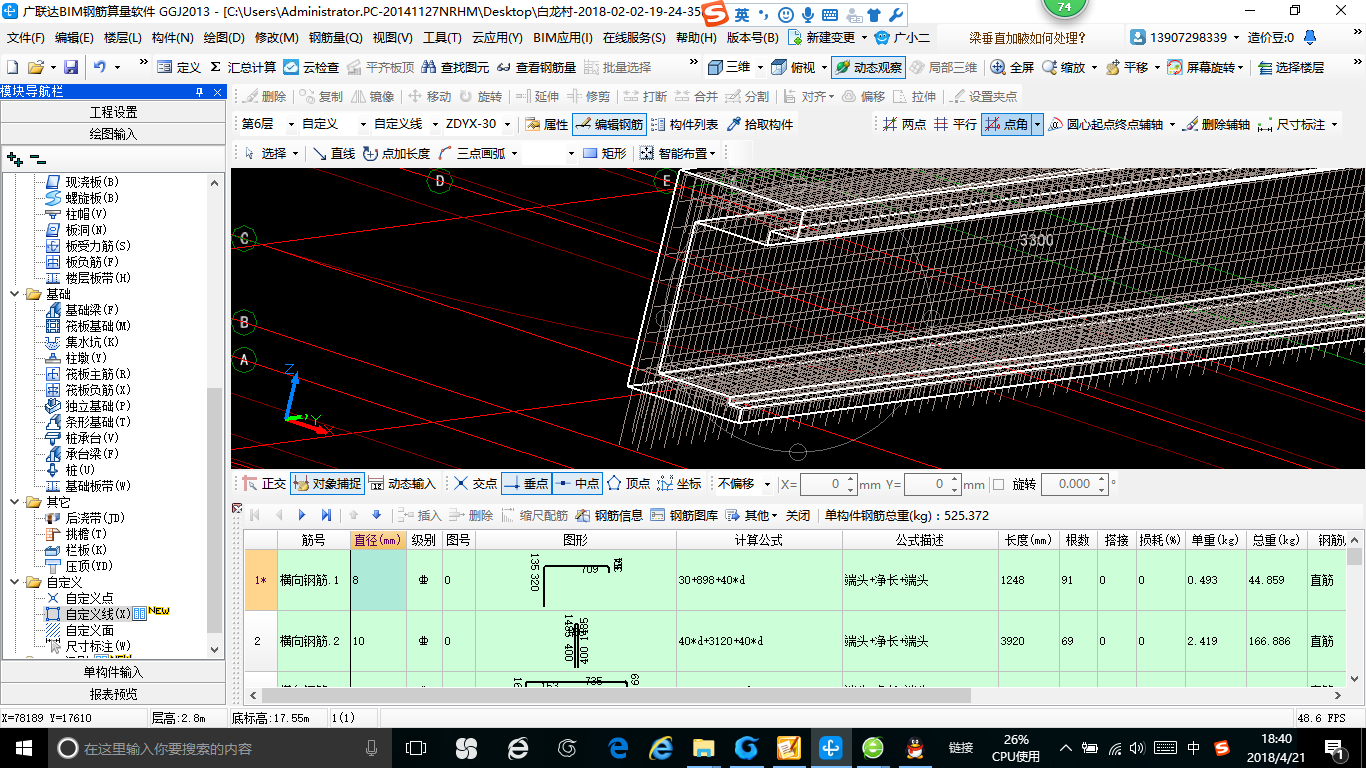This screenshot has height=768, width=1366.
Task: Select 筏板基础(M) in the tree
Action: pos(98,326)
